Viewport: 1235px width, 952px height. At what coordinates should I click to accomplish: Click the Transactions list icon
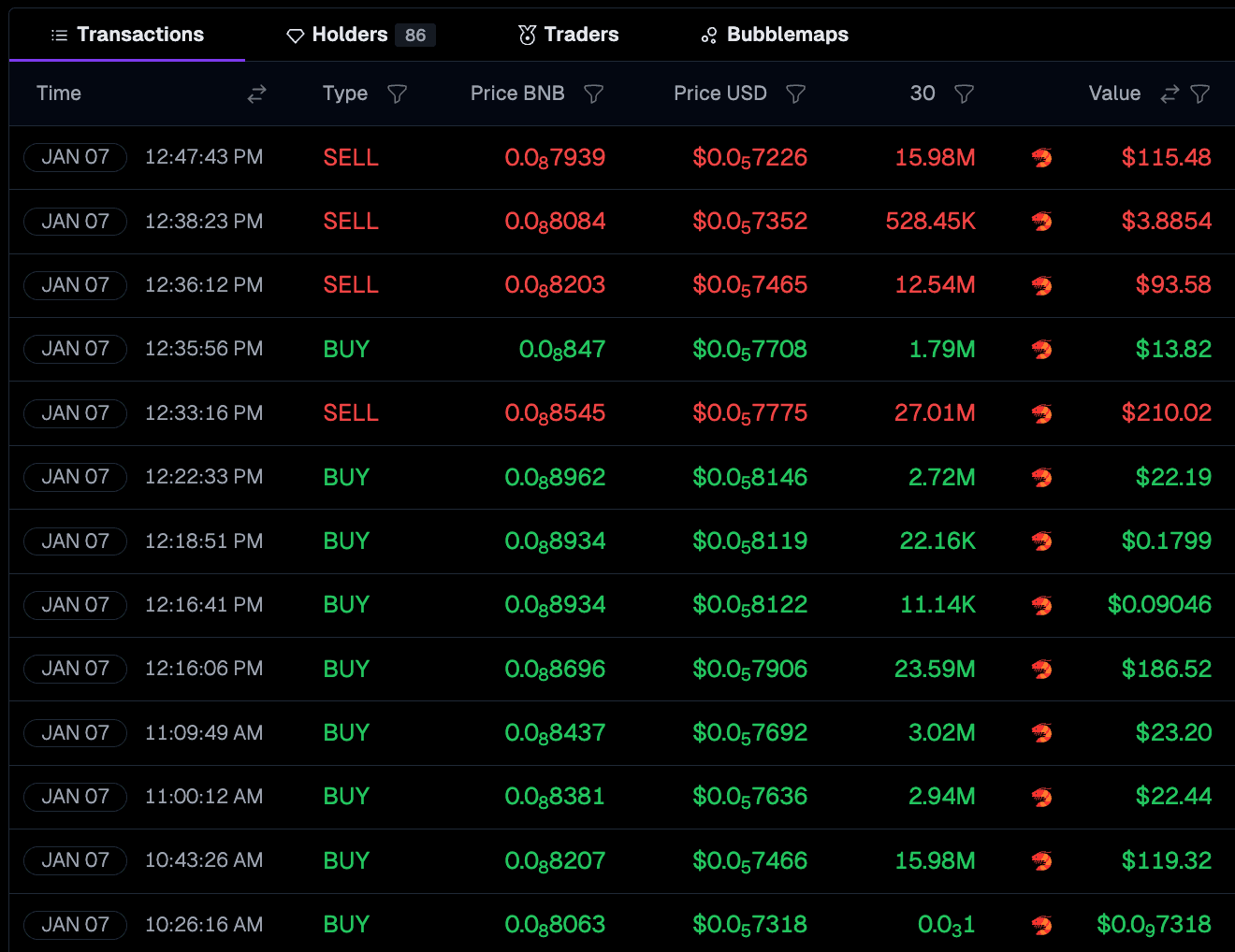58,34
